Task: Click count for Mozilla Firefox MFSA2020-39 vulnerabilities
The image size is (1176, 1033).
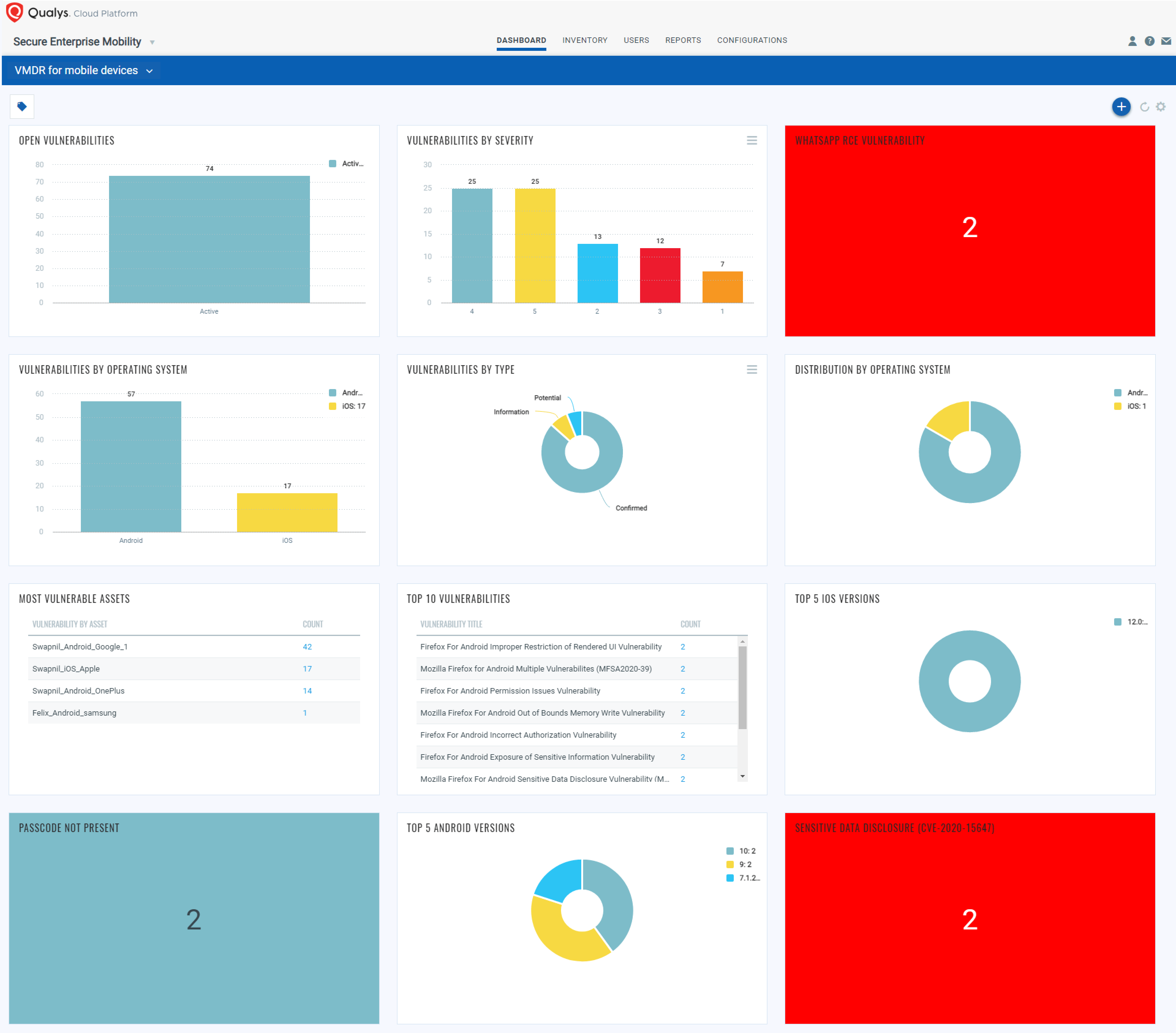Action: 682,669
